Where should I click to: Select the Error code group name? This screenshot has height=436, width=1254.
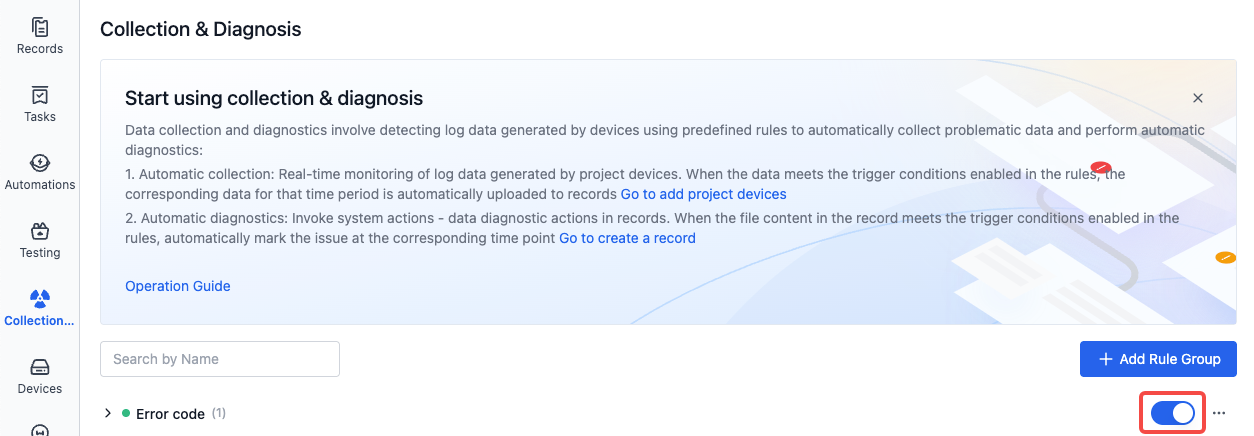point(170,414)
